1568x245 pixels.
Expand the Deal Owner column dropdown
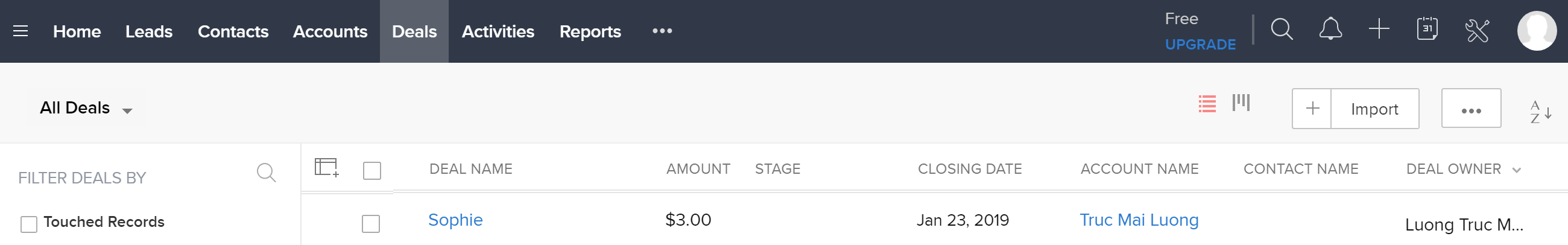[1516, 170]
